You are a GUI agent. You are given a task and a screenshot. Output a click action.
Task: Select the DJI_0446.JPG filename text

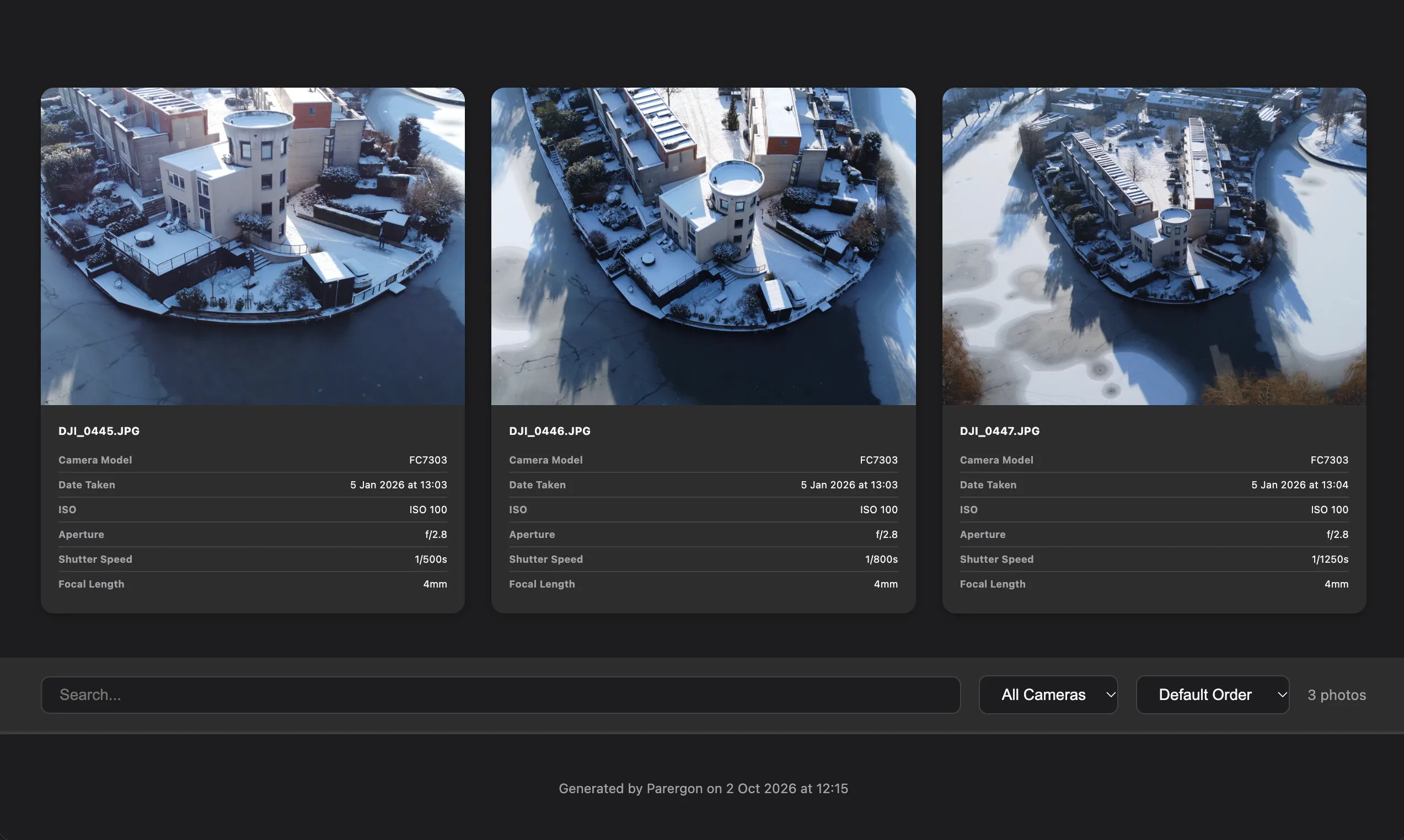[x=550, y=431]
